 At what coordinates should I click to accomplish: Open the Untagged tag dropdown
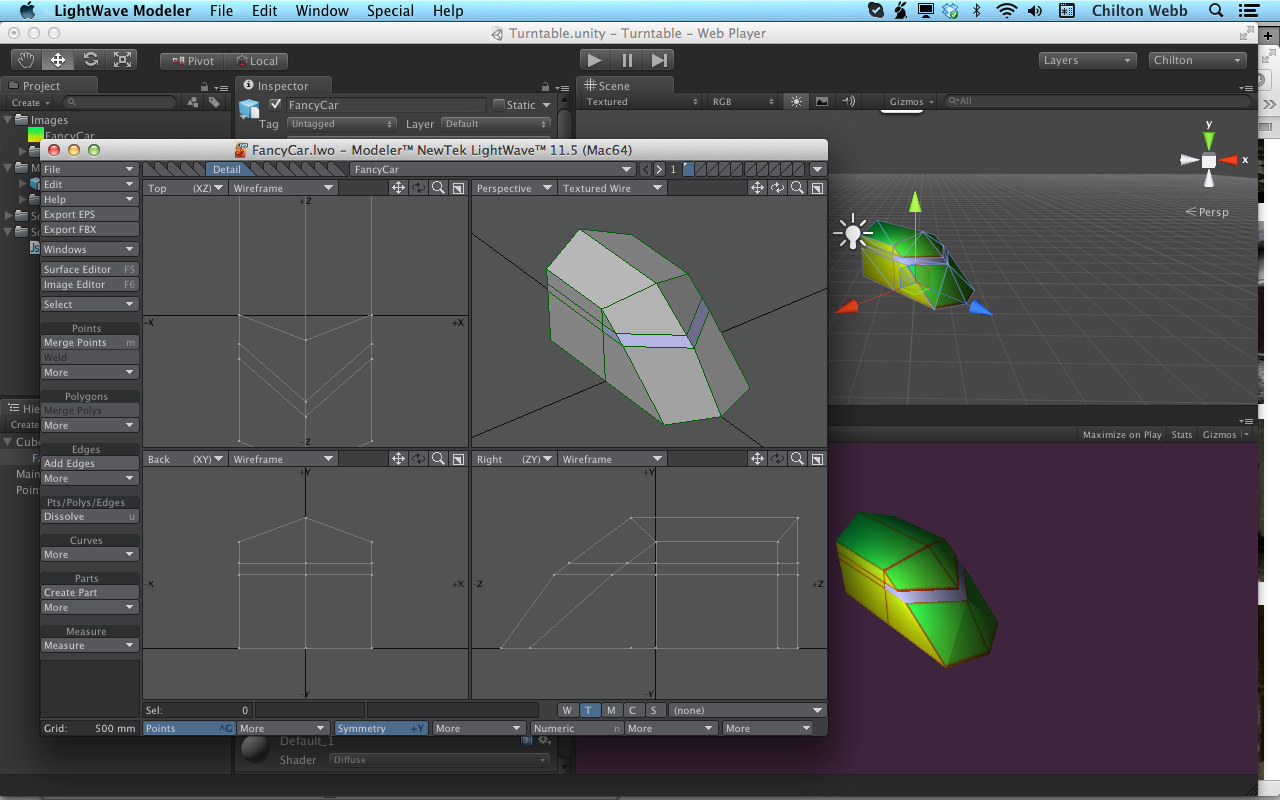click(x=341, y=124)
